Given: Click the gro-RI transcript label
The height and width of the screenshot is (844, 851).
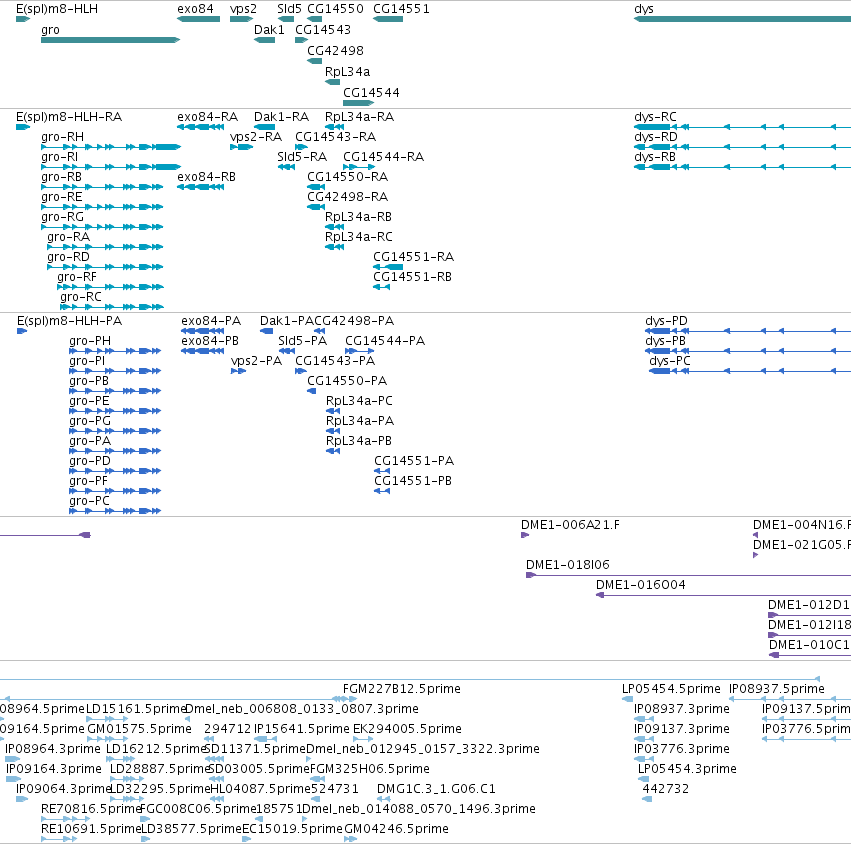Looking at the screenshot, I should tap(60, 157).
